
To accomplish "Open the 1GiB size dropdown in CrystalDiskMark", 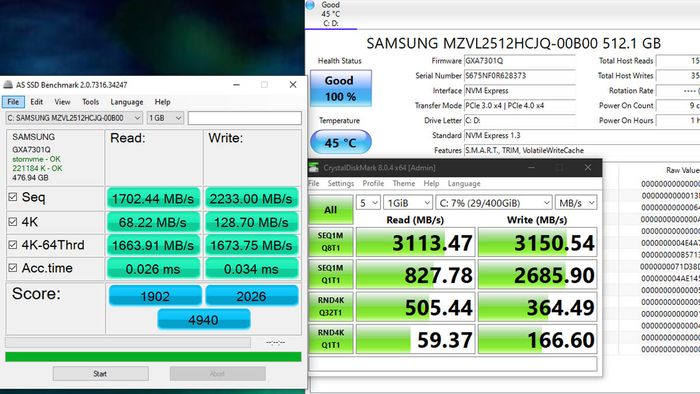I will coord(408,203).
